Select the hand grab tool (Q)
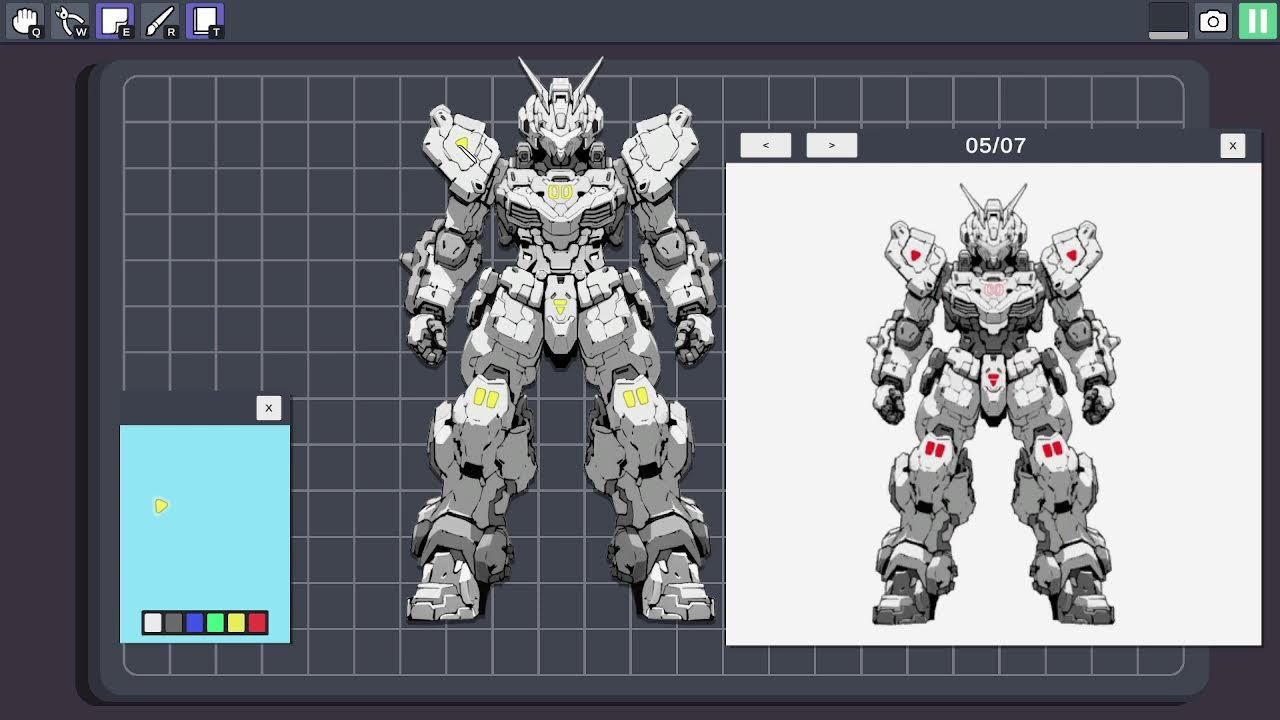This screenshot has height=720, width=1280. [25, 21]
